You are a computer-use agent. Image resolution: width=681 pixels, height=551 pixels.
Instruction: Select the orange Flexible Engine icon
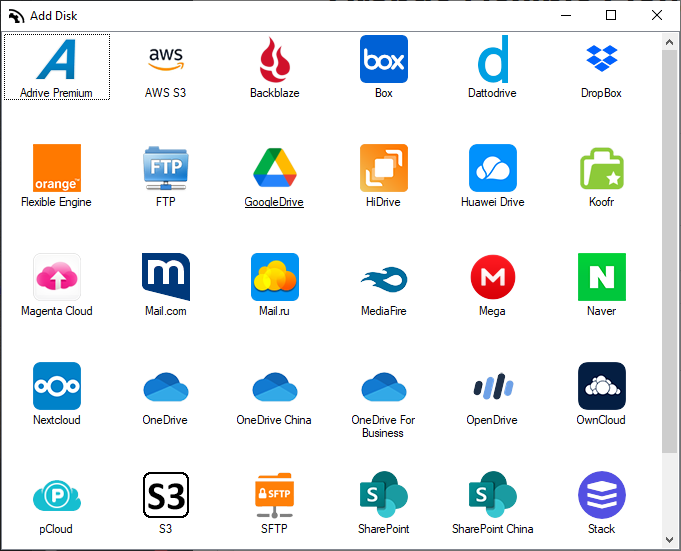click(56, 168)
